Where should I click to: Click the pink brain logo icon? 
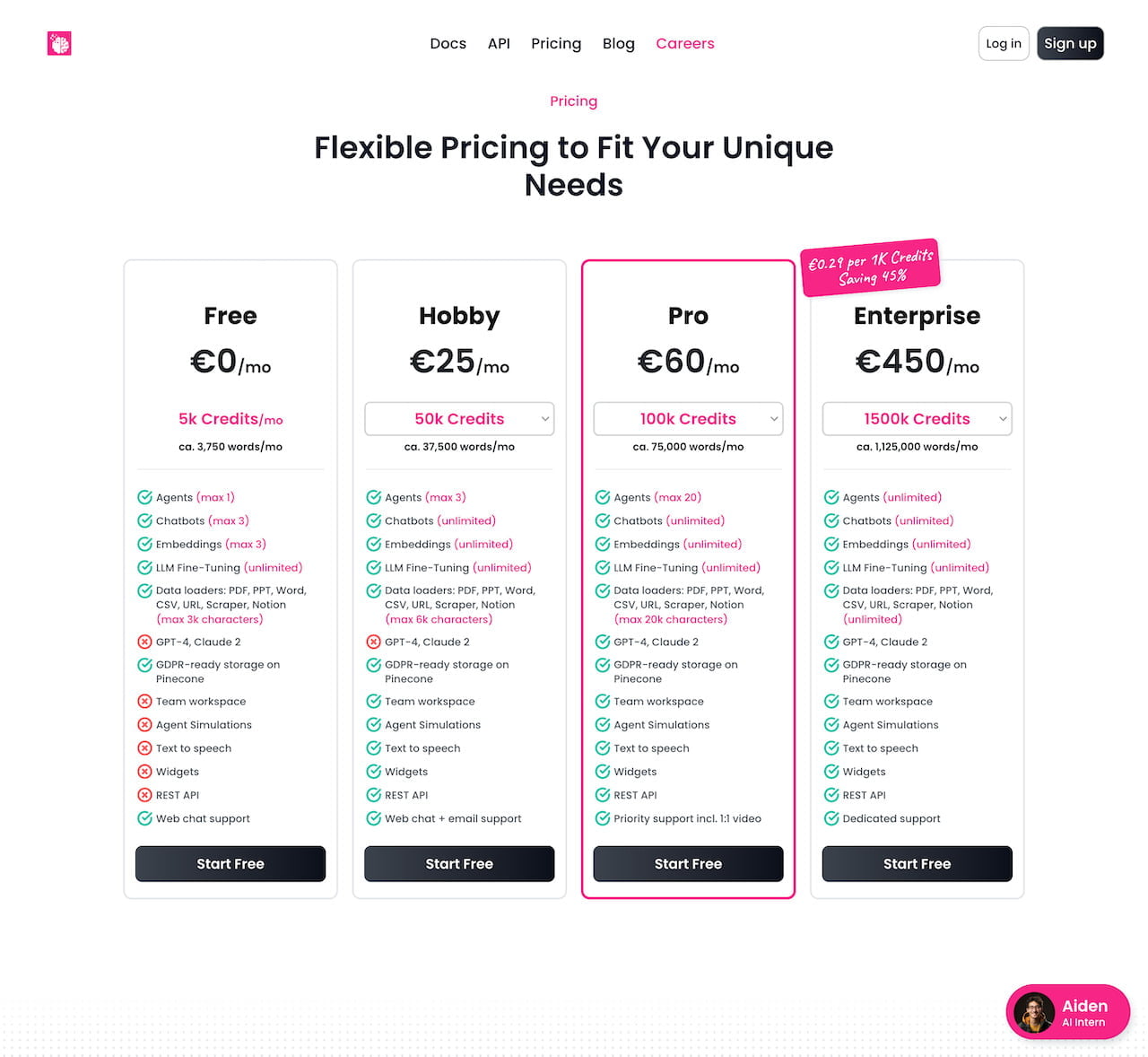(59, 43)
